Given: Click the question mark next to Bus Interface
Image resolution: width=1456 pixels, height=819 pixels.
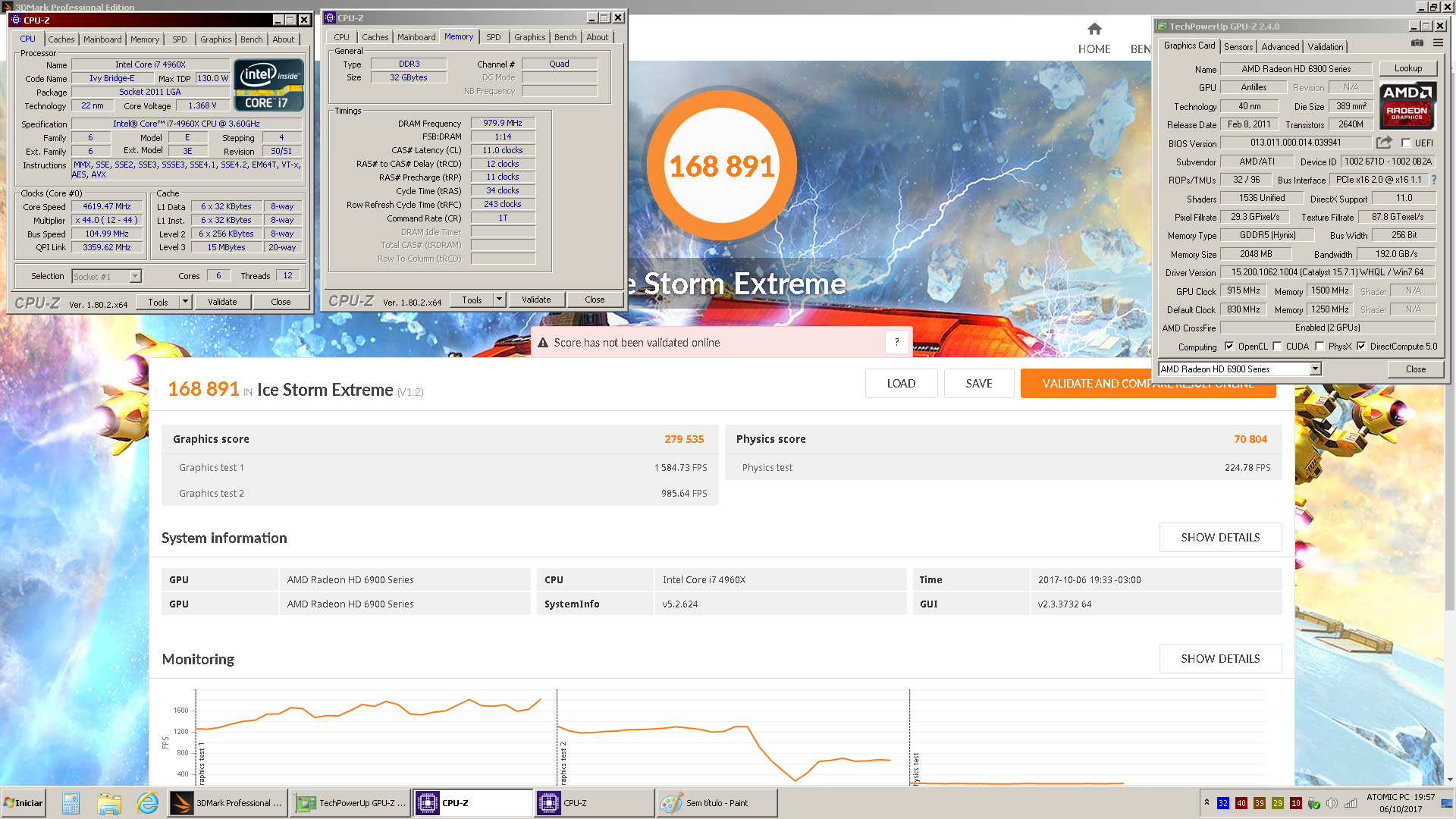Looking at the screenshot, I should pos(1433,180).
